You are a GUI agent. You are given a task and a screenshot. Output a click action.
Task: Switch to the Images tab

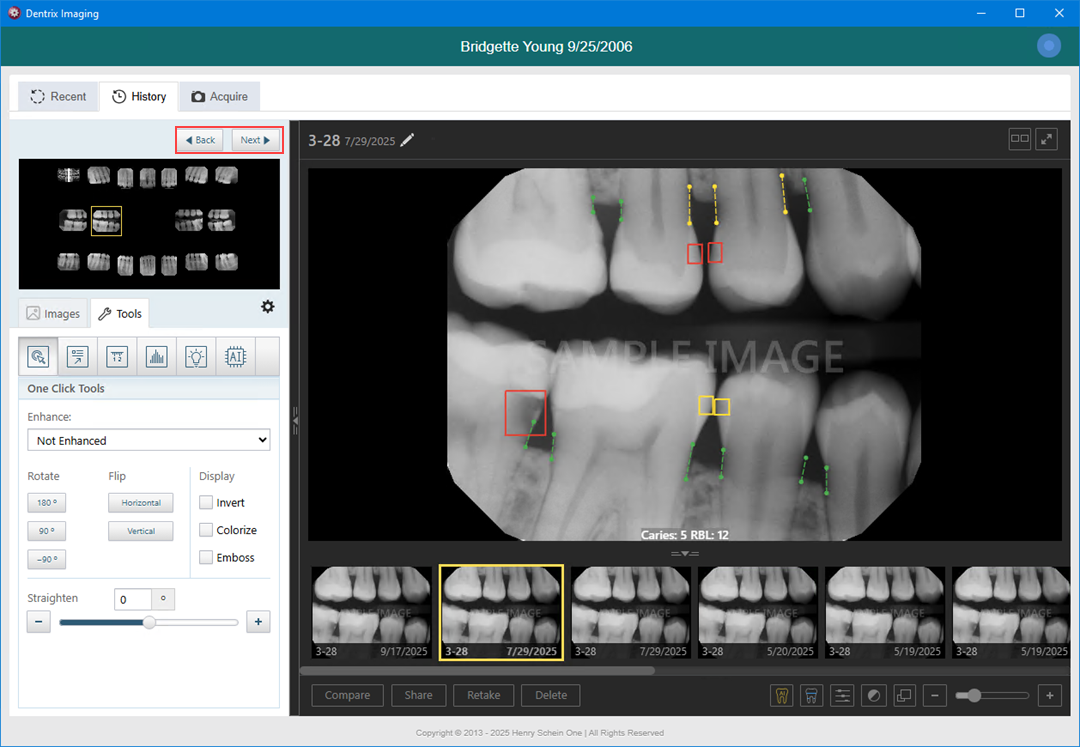[x=53, y=314]
